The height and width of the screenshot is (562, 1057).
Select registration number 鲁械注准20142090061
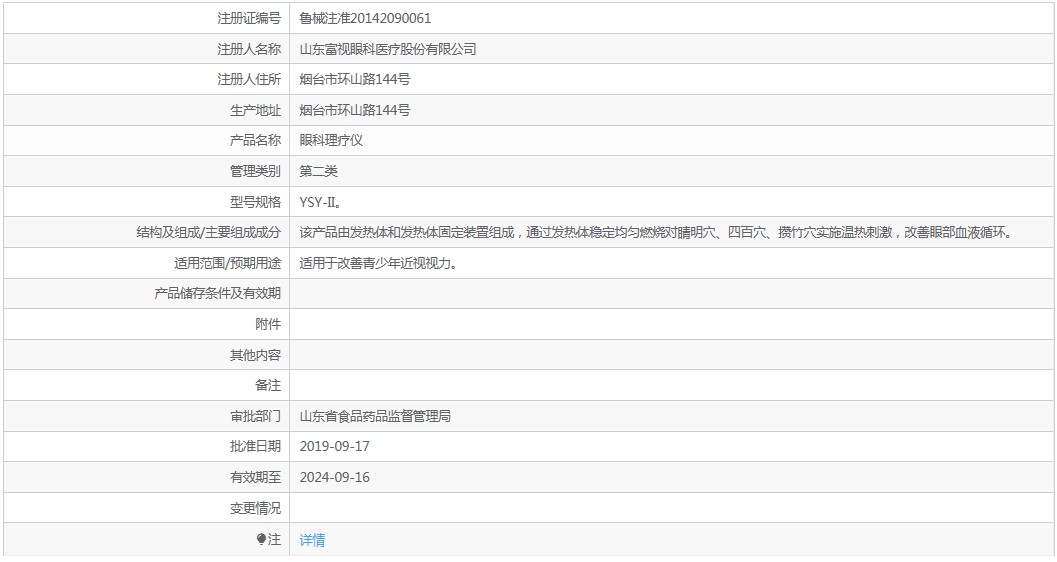[365, 18]
